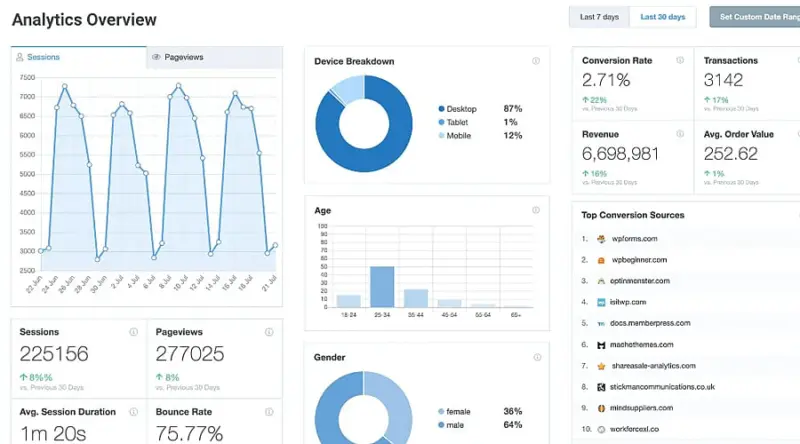Viewport: 800px width, 444px height.
Task: Click the Avg. Session Duration info icon
Action: [134, 412]
